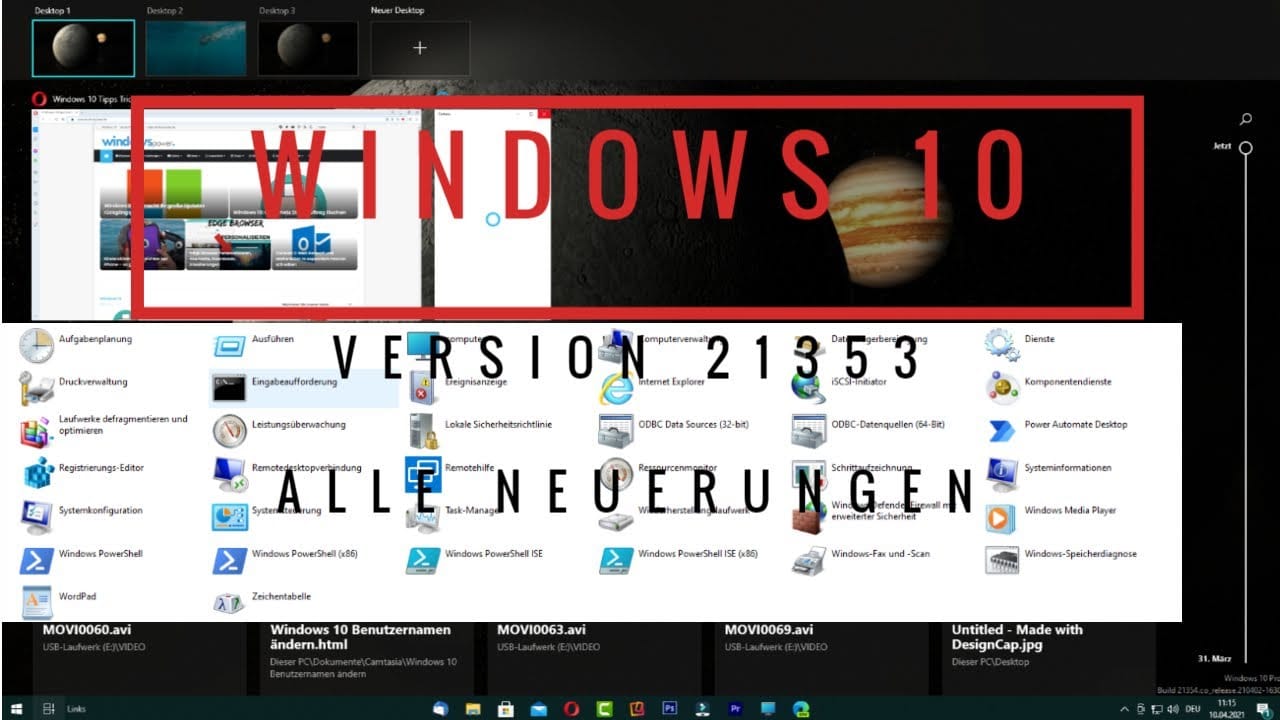Launch Windows PowerShell
This screenshot has width=1280, height=720.
pyautogui.click(x=82, y=558)
